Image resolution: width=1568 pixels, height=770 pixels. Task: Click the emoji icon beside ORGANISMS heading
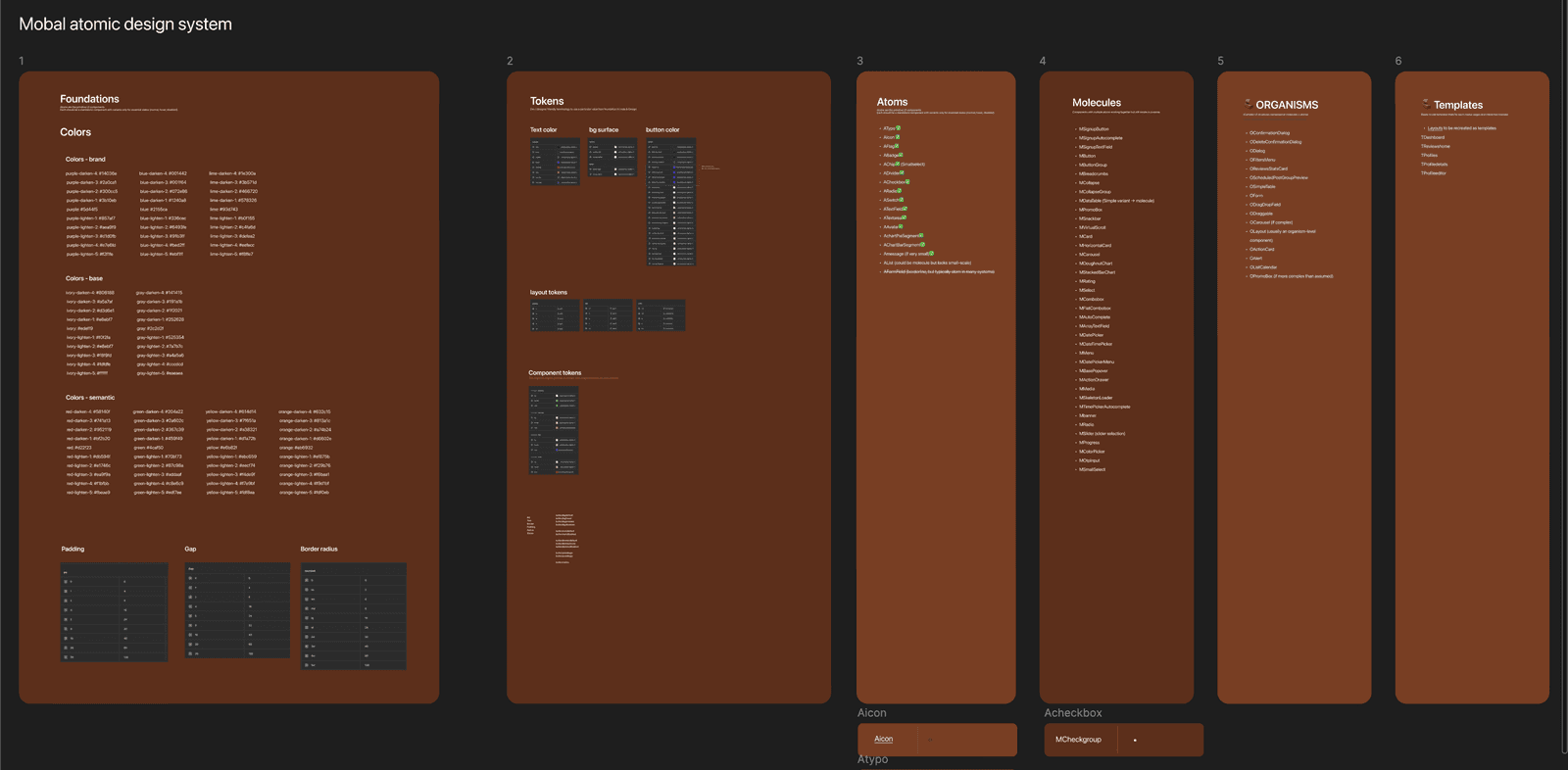tap(1249, 102)
